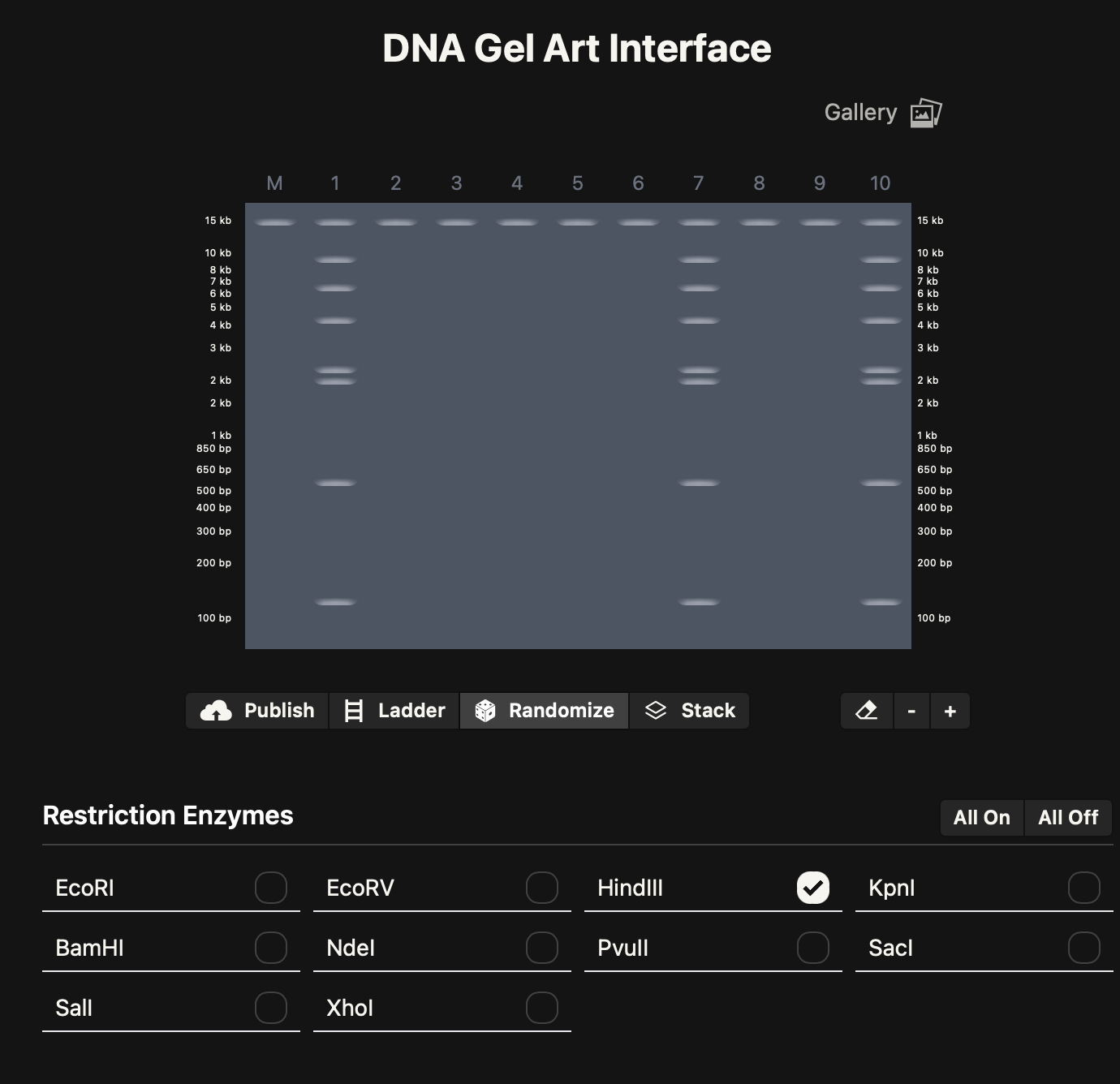Enable the EcoRV enzyme checkbox

coord(542,888)
